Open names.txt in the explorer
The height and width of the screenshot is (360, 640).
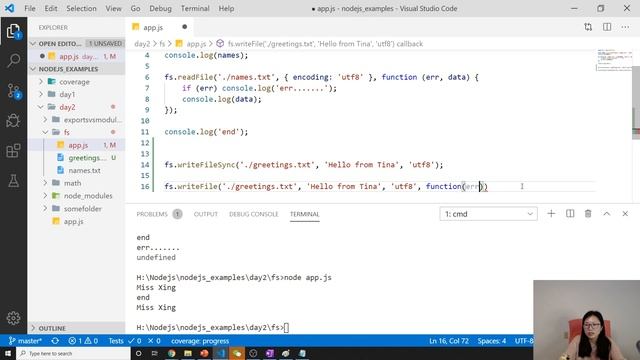tap(84, 170)
